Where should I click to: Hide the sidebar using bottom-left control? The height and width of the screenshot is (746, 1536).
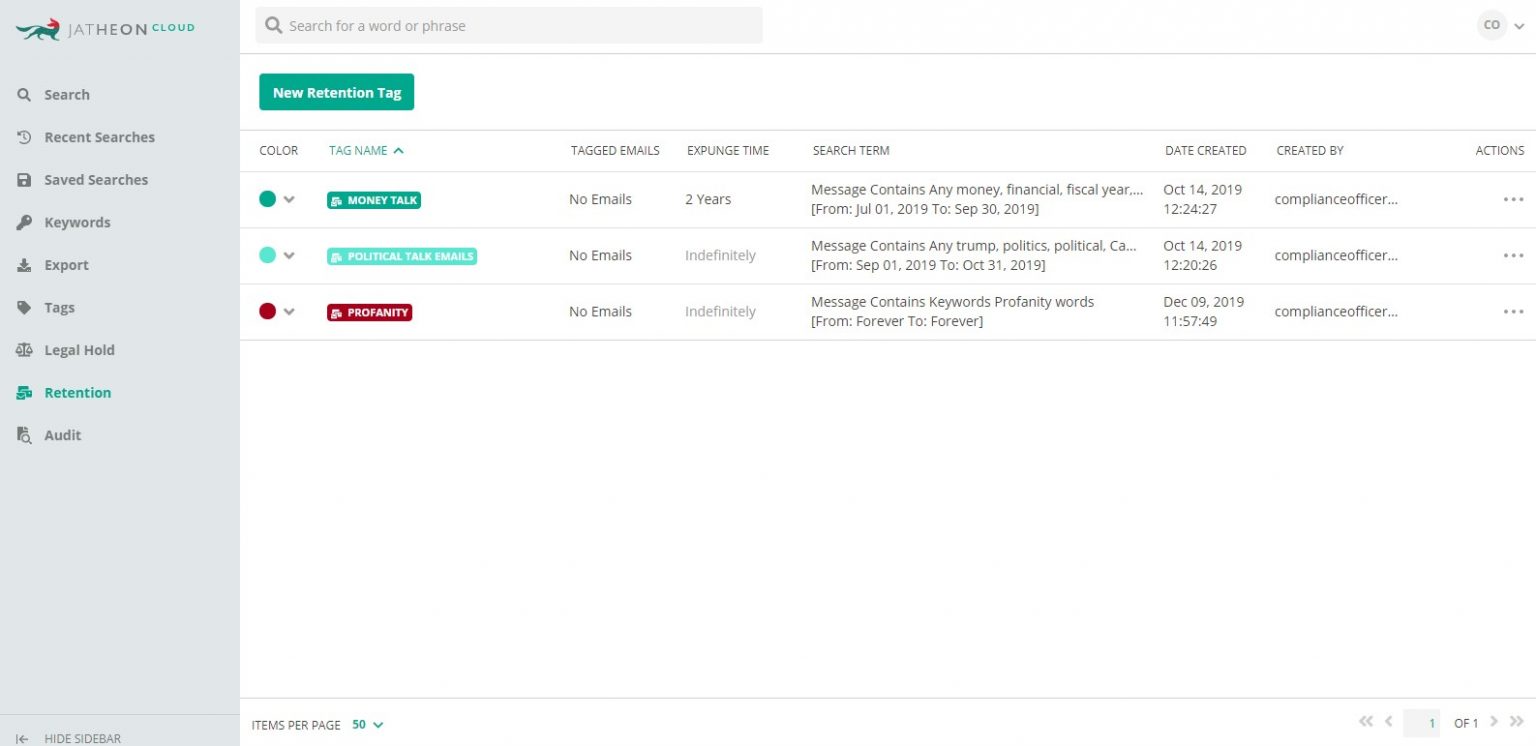tap(70, 737)
